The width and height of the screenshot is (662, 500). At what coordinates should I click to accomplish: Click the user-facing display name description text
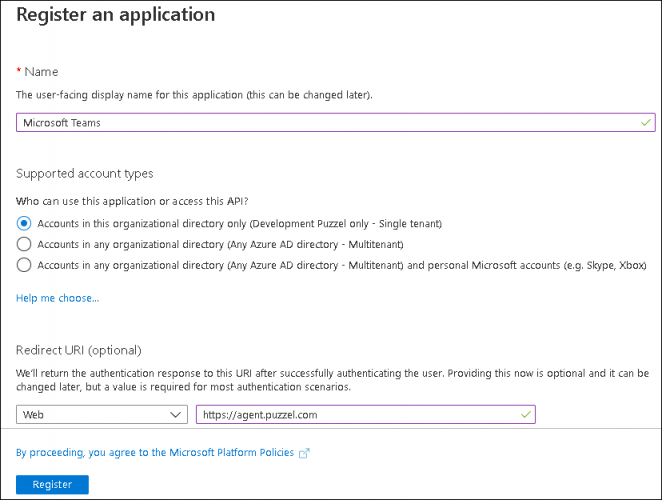tap(194, 95)
